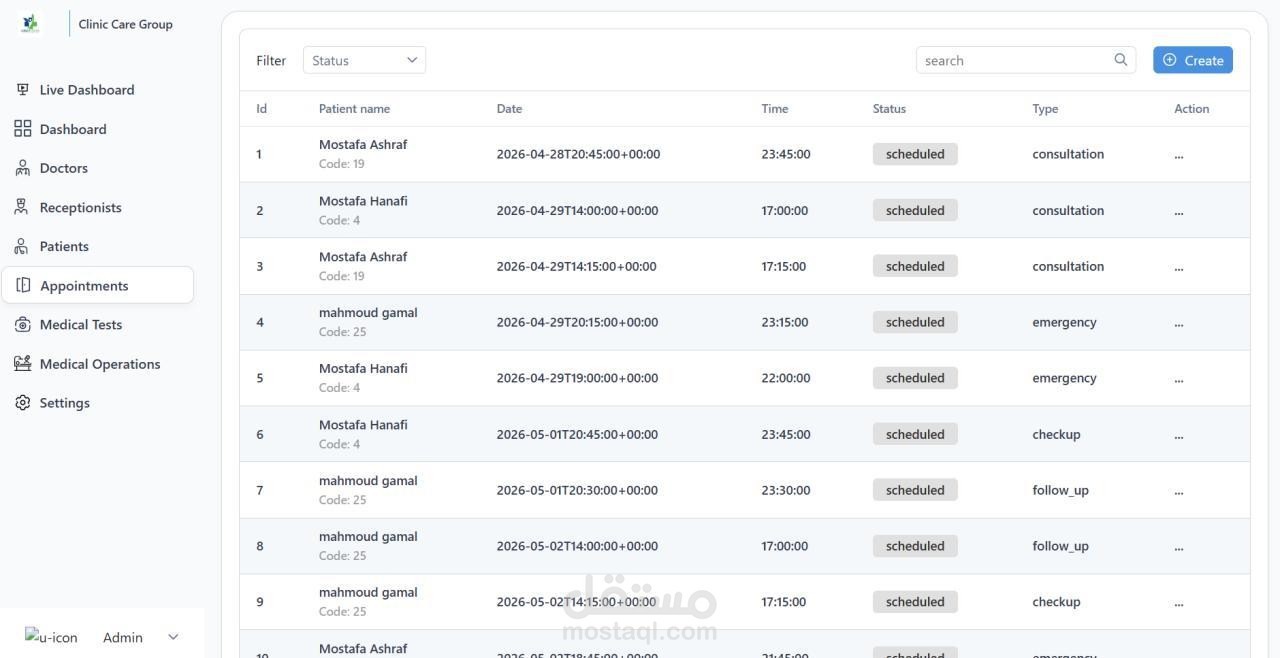Click the Patients sidebar icon

pos(22,246)
